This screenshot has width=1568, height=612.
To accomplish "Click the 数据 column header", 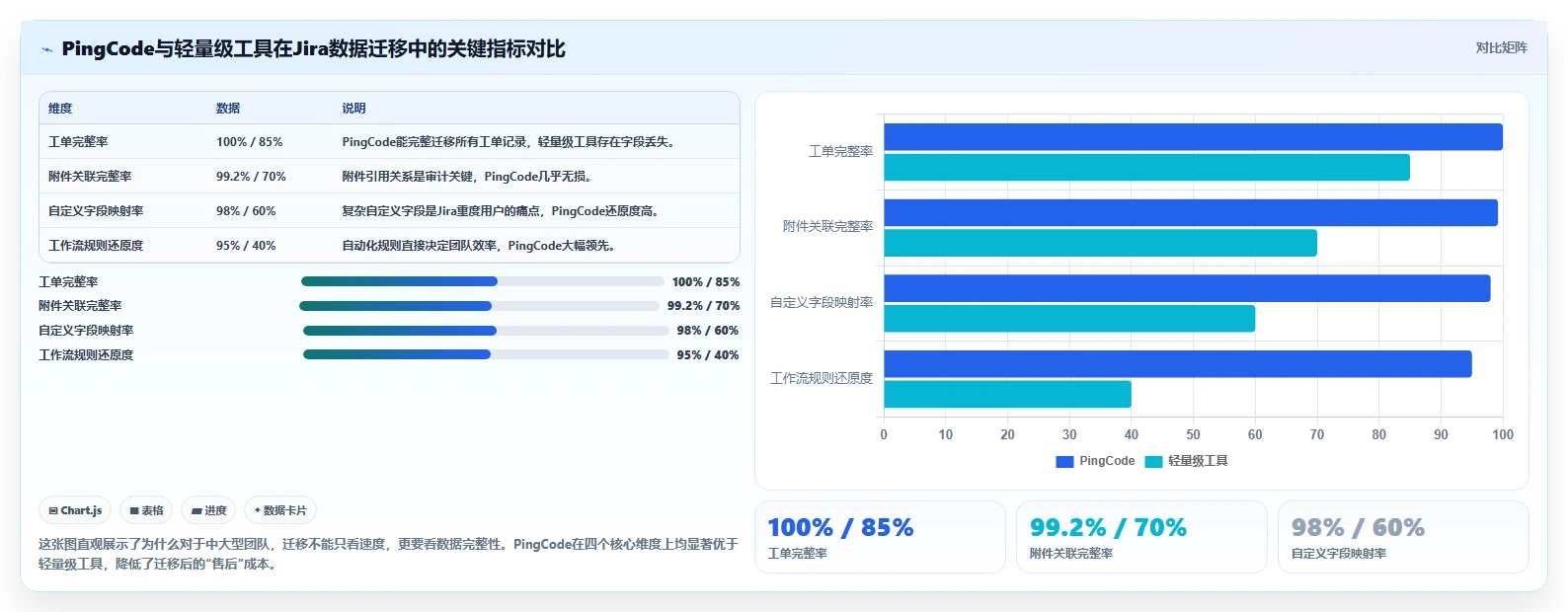I will (x=228, y=109).
